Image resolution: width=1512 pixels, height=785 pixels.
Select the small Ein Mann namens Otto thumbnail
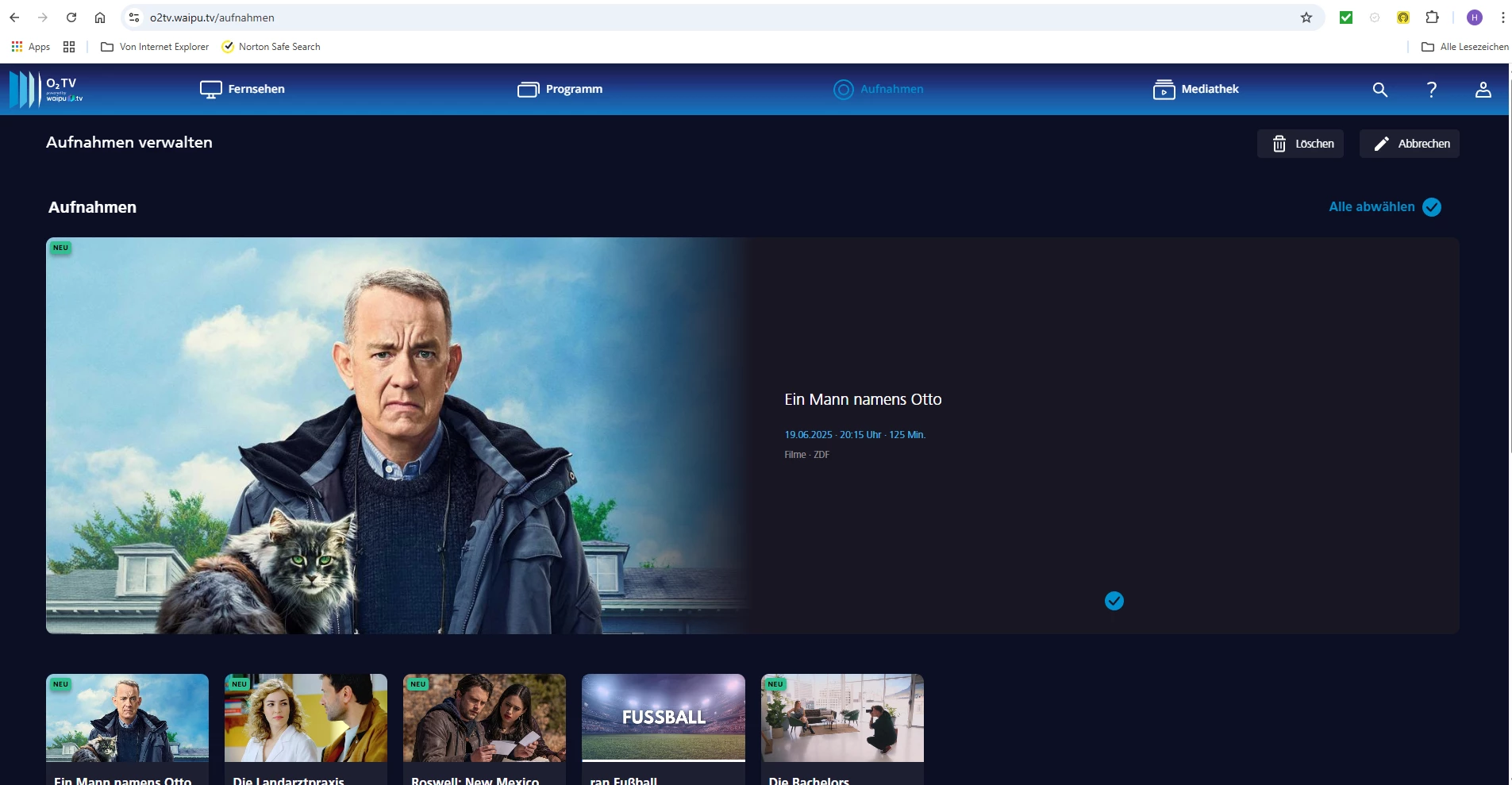tap(127, 718)
